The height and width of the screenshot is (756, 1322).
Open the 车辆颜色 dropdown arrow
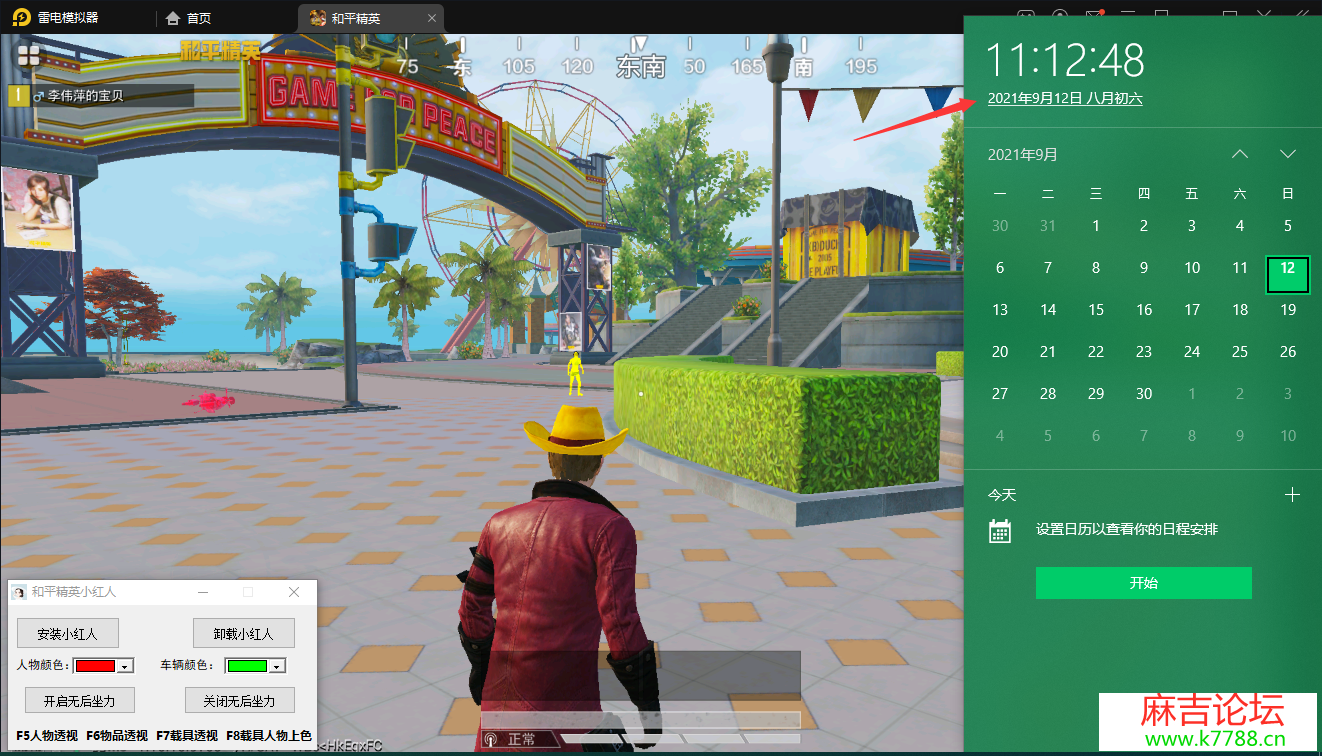pyautogui.click(x=277, y=666)
